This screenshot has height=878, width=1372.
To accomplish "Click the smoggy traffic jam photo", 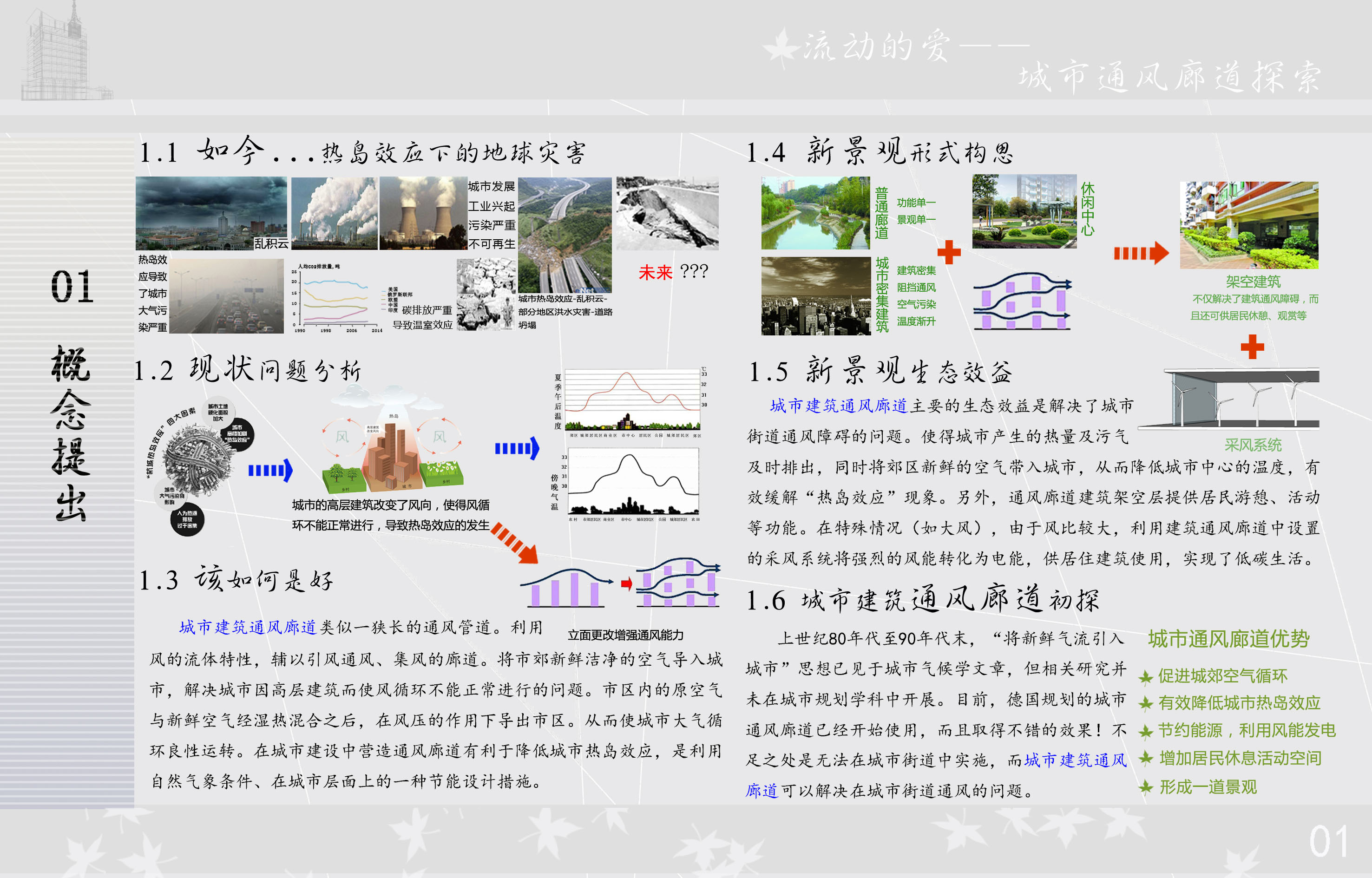I will click(x=226, y=296).
